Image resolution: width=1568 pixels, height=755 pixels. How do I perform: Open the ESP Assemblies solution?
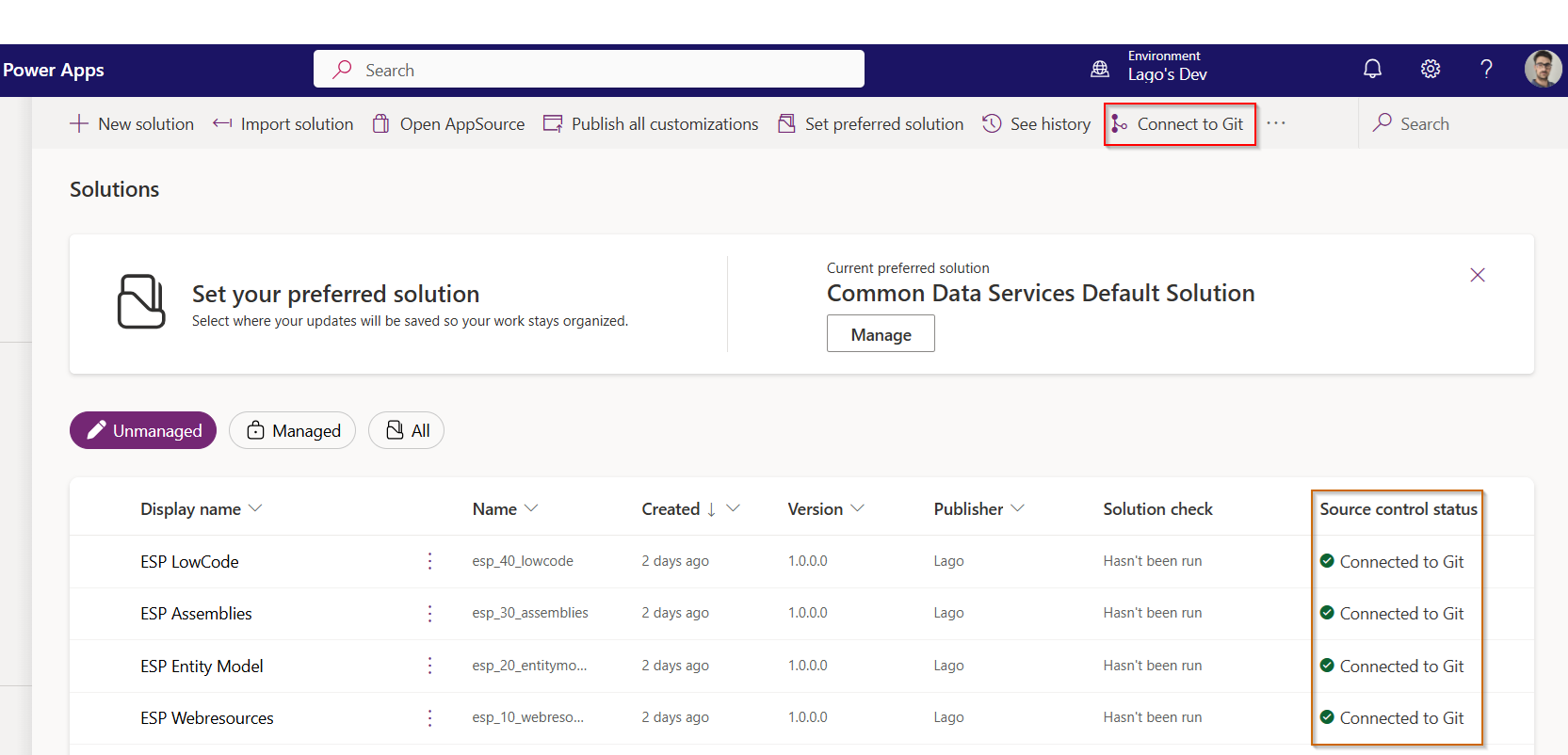196,613
